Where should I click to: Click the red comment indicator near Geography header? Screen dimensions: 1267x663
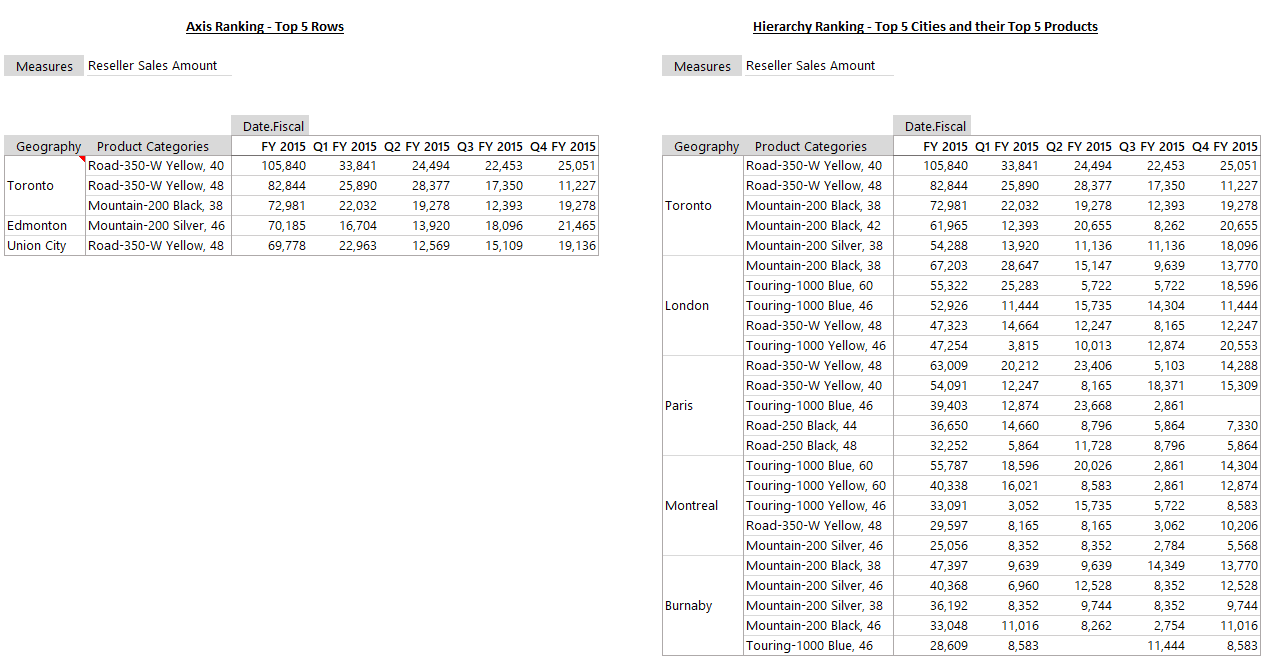click(82, 158)
